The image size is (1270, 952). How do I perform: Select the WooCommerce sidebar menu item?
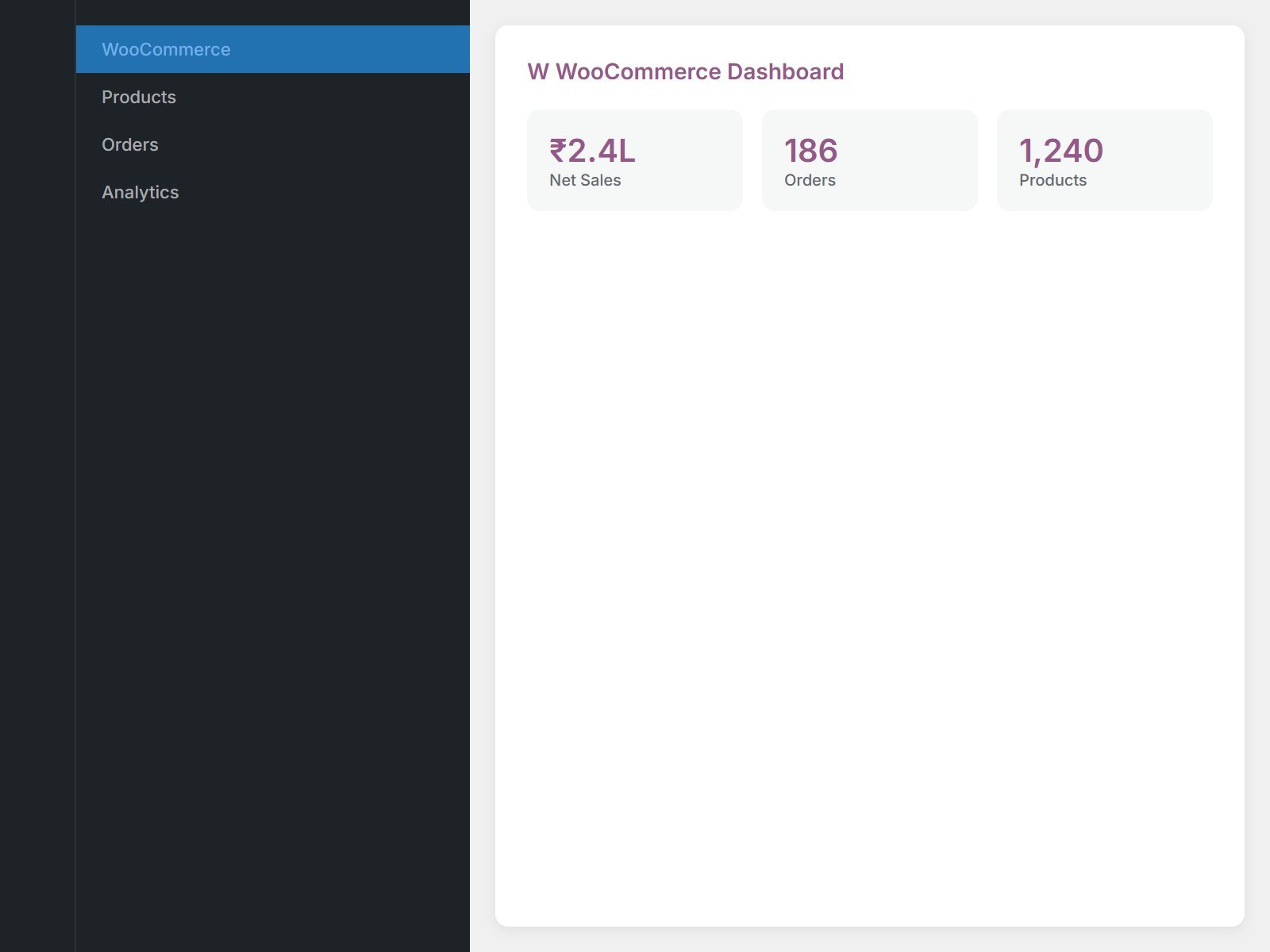(x=272, y=49)
